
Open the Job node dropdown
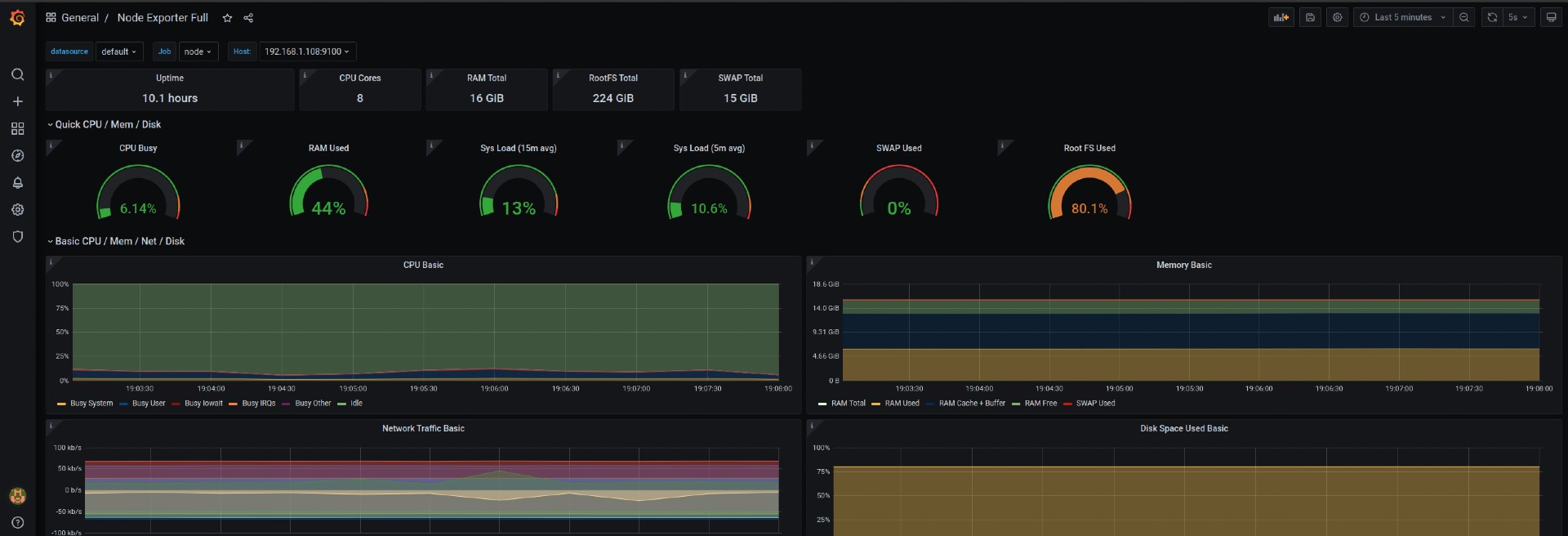pos(198,51)
